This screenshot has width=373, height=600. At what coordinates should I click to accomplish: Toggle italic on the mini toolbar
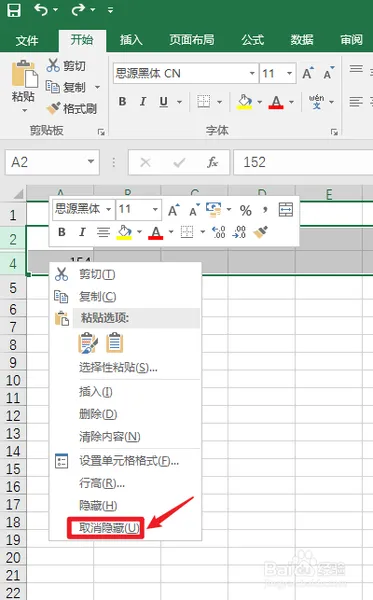pos(82,232)
